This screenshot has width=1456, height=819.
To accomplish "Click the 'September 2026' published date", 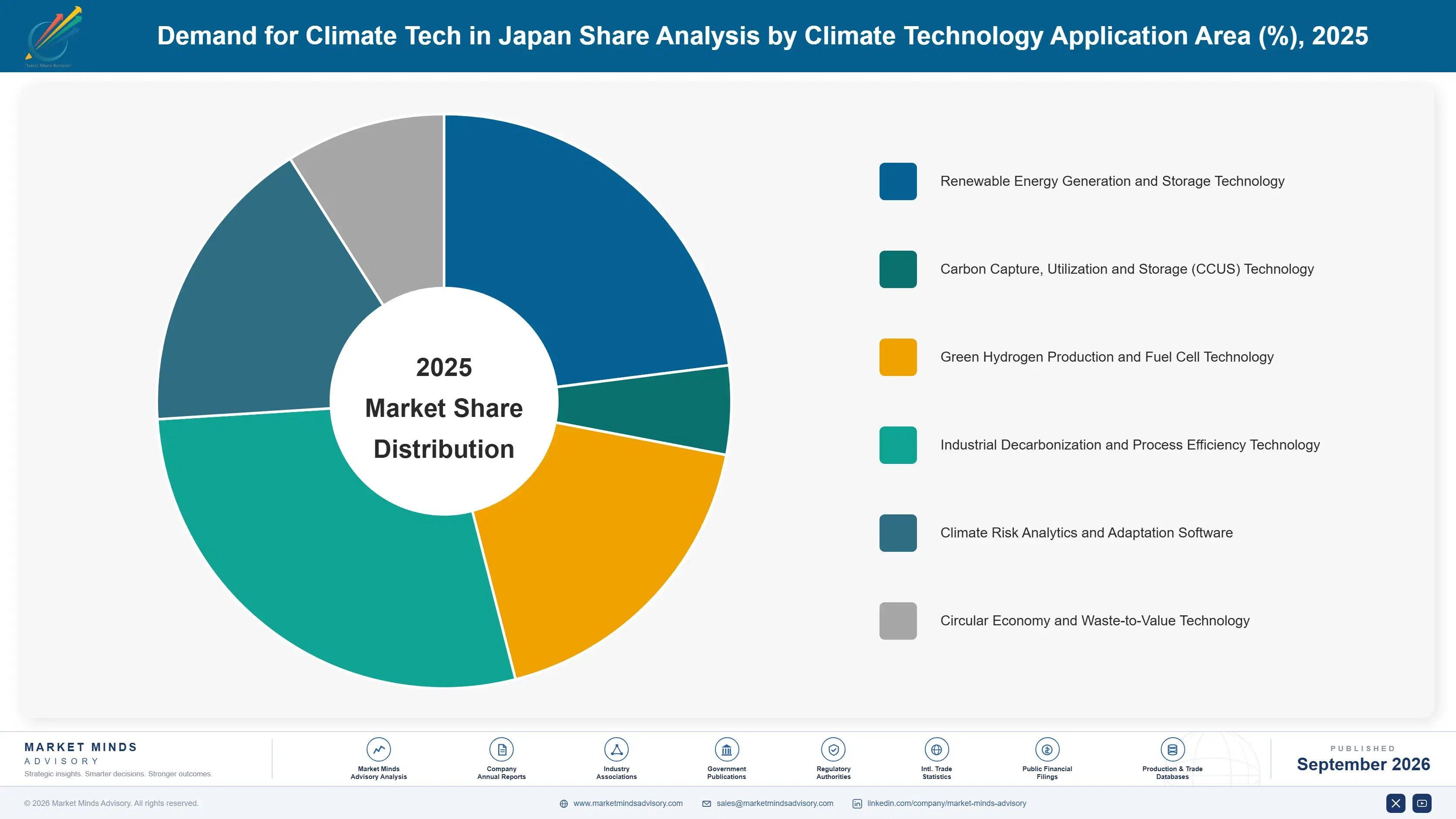I will (x=1363, y=764).
